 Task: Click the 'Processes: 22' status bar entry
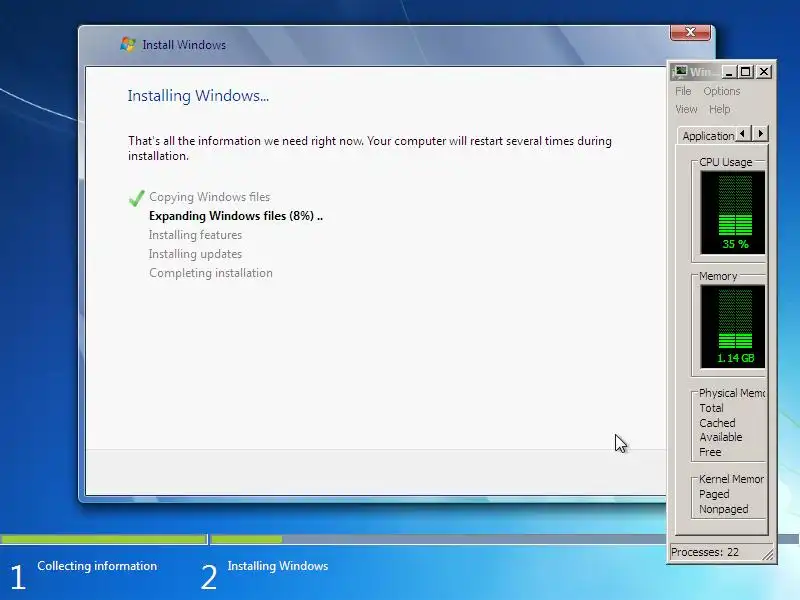(x=705, y=552)
